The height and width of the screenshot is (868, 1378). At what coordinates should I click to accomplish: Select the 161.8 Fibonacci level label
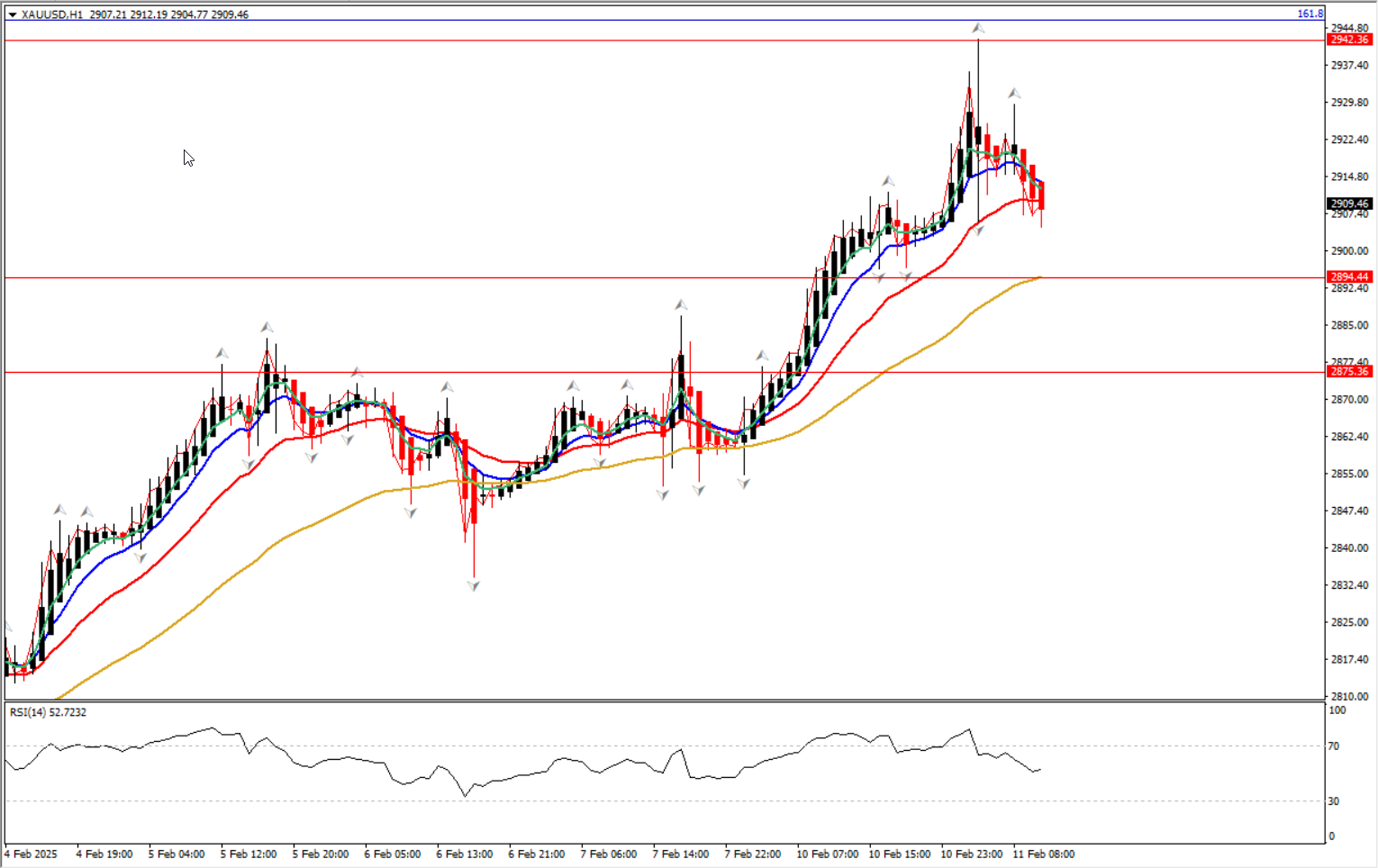click(x=1310, y=14)
